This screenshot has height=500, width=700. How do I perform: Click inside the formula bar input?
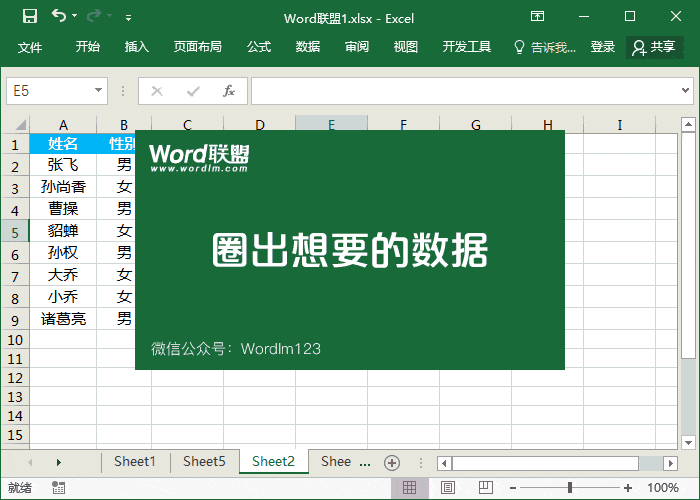pos(464,91)
